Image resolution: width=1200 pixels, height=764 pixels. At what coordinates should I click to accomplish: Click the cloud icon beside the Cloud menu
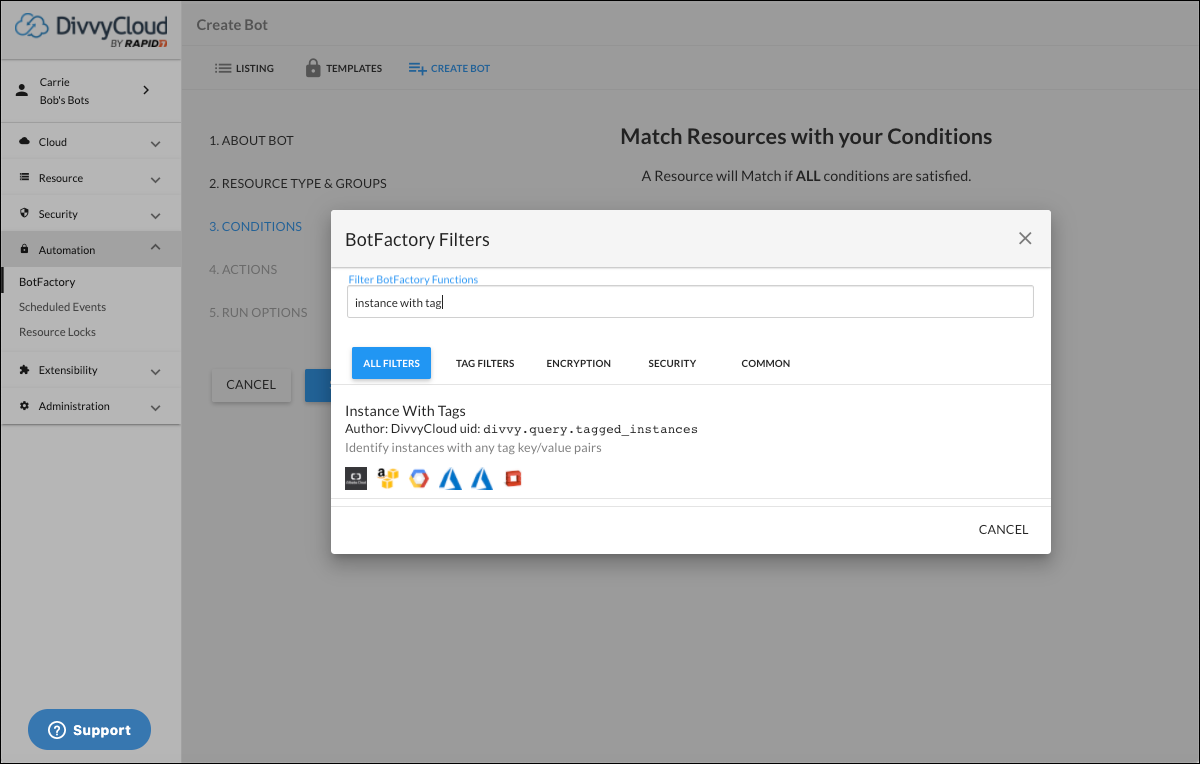pos(25,142)
